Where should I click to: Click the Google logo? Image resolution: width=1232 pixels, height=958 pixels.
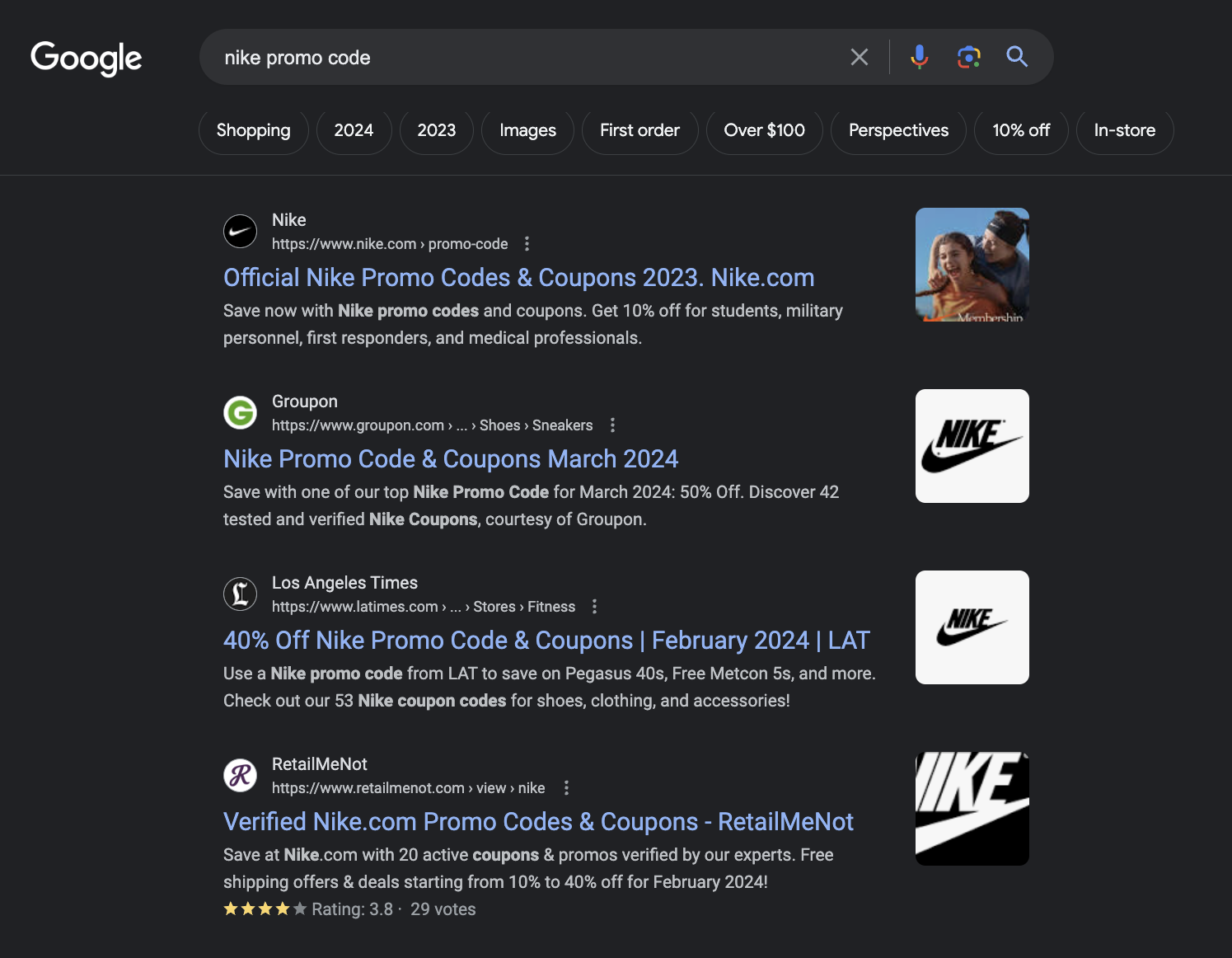[87, 58]
